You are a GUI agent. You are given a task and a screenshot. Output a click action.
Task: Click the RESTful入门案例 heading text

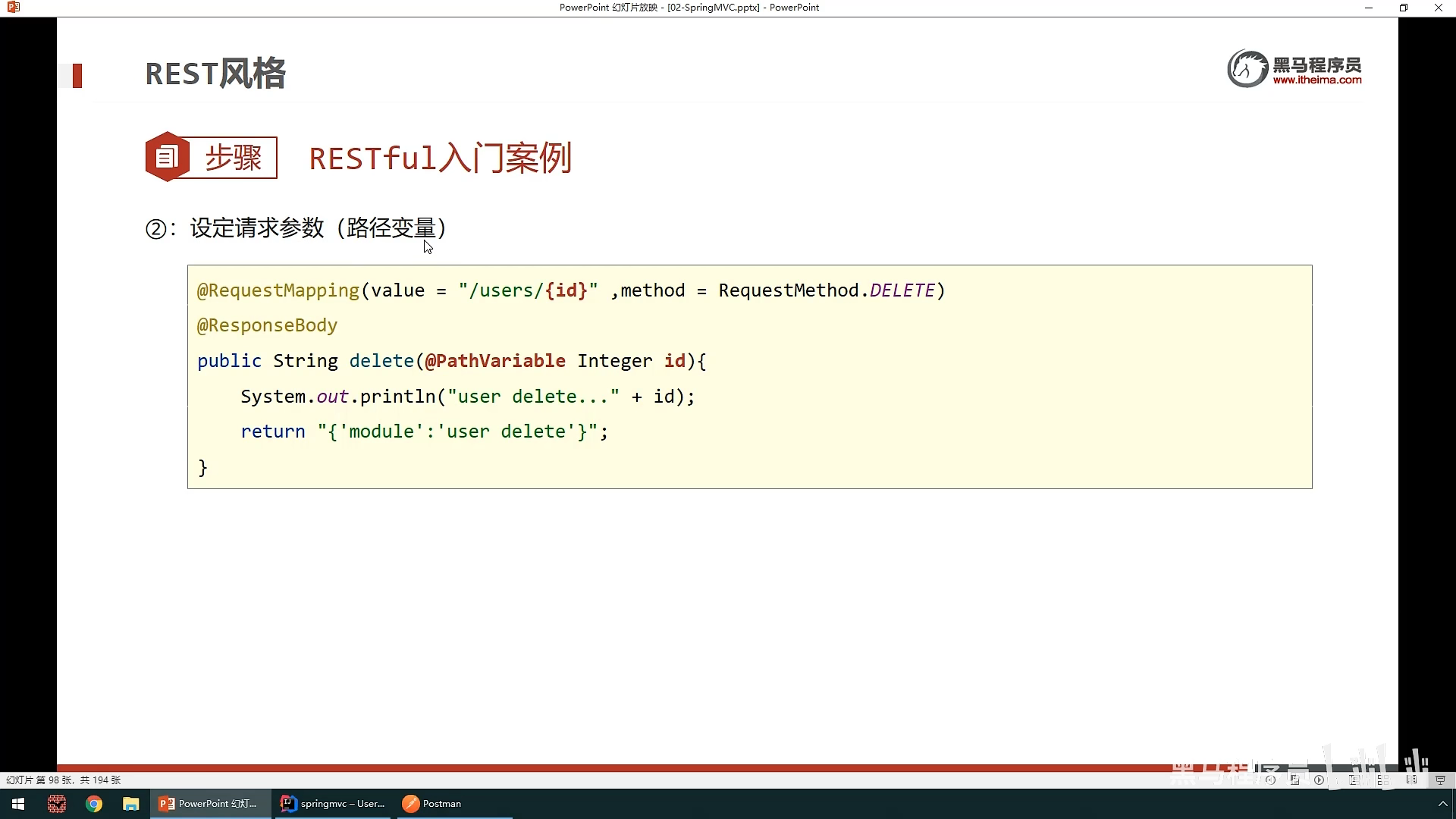[440, 158]
